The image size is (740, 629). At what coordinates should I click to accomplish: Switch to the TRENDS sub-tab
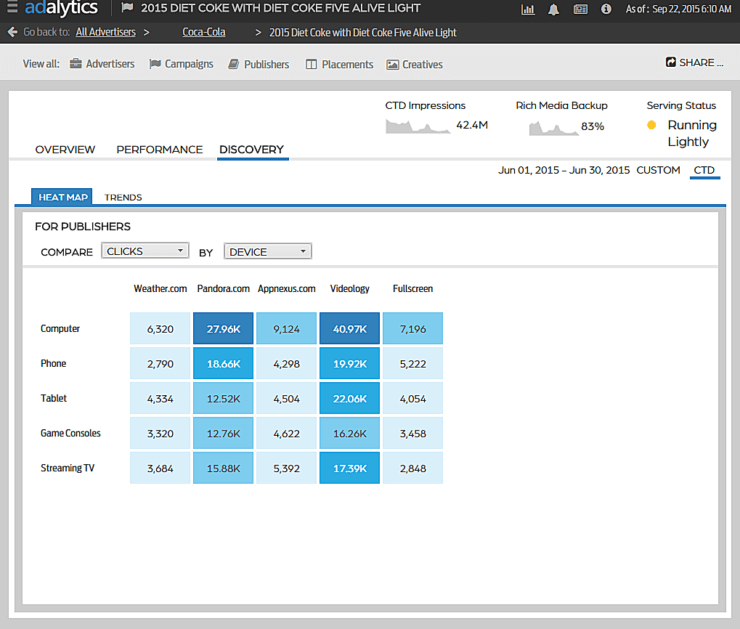tap(123, 197)
